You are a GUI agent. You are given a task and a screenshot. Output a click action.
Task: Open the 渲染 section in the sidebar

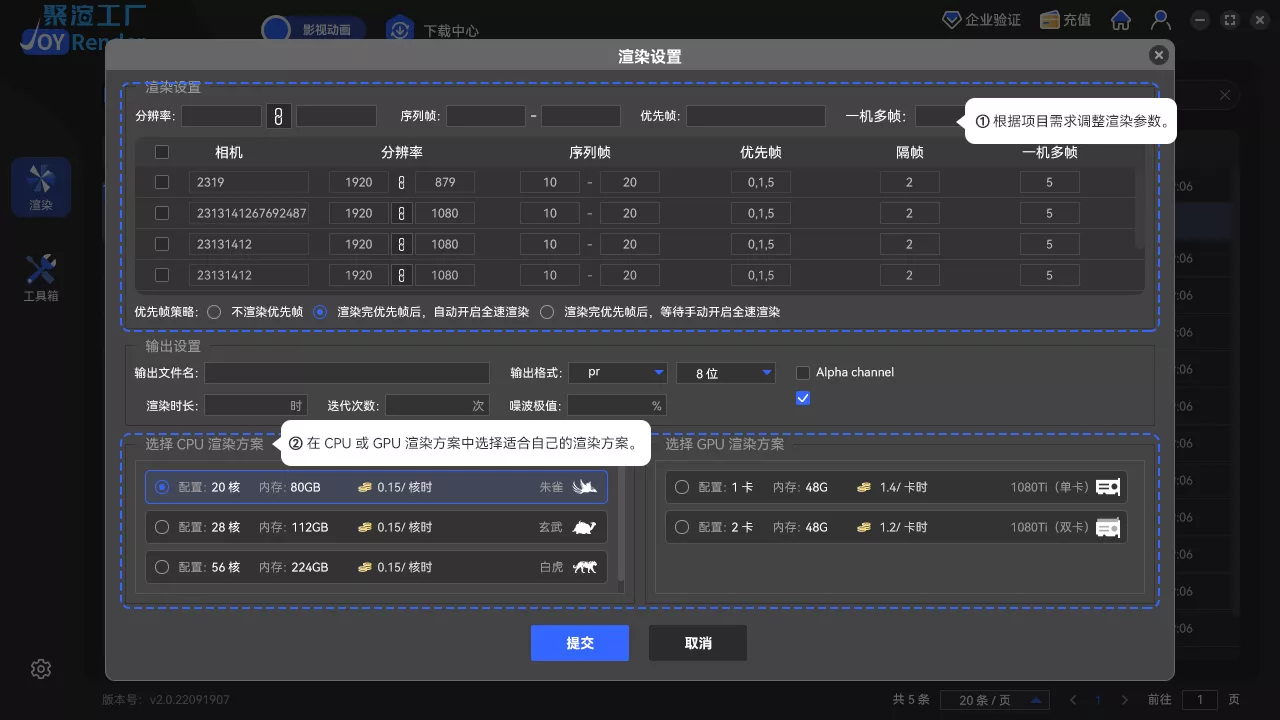41,187
